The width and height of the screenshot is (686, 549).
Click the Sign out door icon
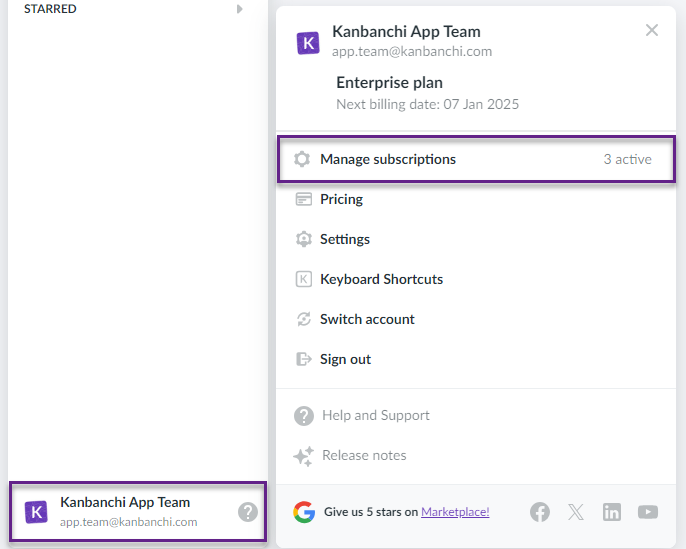click(x=304, y=359)
